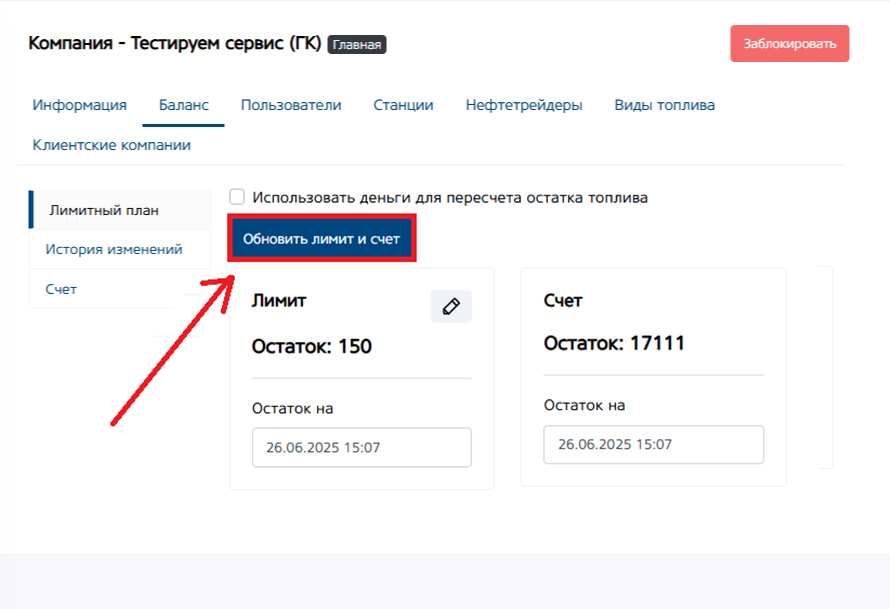The image size is (890, 609).
Task: Open the Нефтетрейдеры tab
Action: pos(524,105)
